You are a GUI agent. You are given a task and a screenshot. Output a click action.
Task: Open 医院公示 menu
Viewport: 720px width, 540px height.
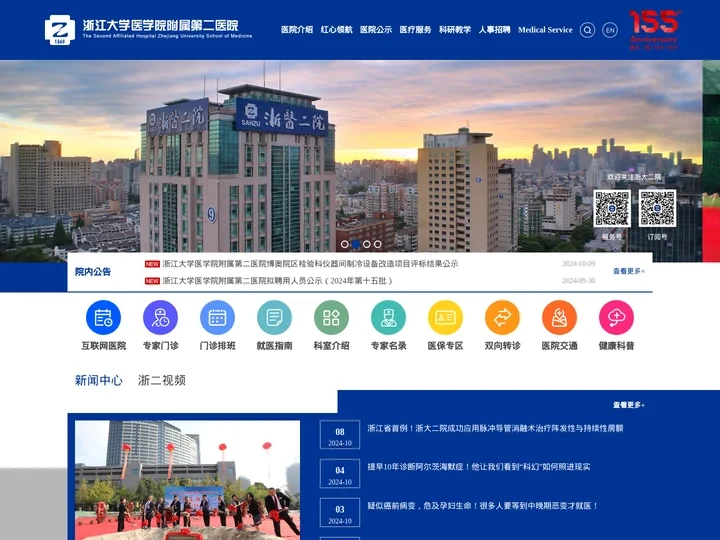click(376, 30)
